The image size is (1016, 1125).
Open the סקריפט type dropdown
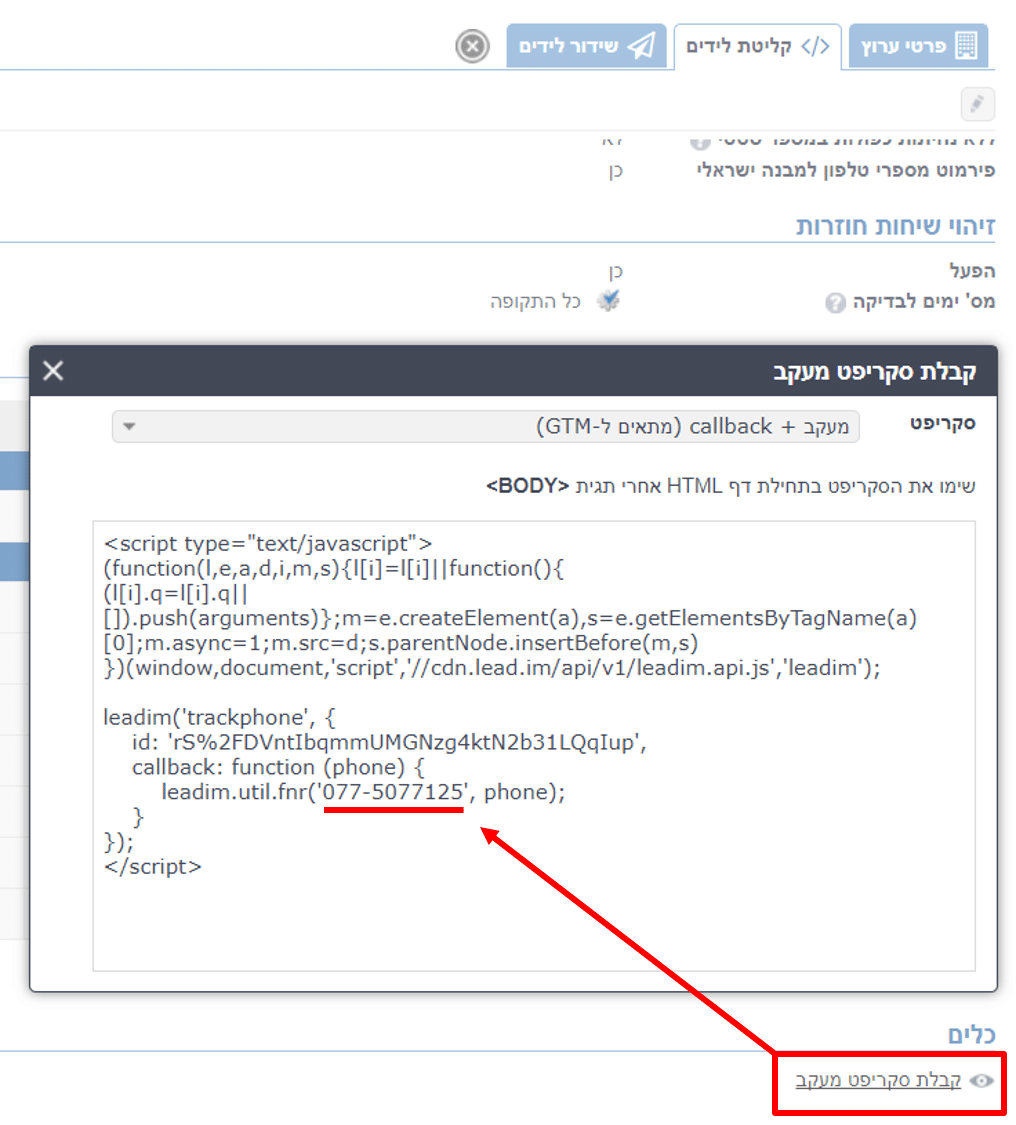(485, 426)
